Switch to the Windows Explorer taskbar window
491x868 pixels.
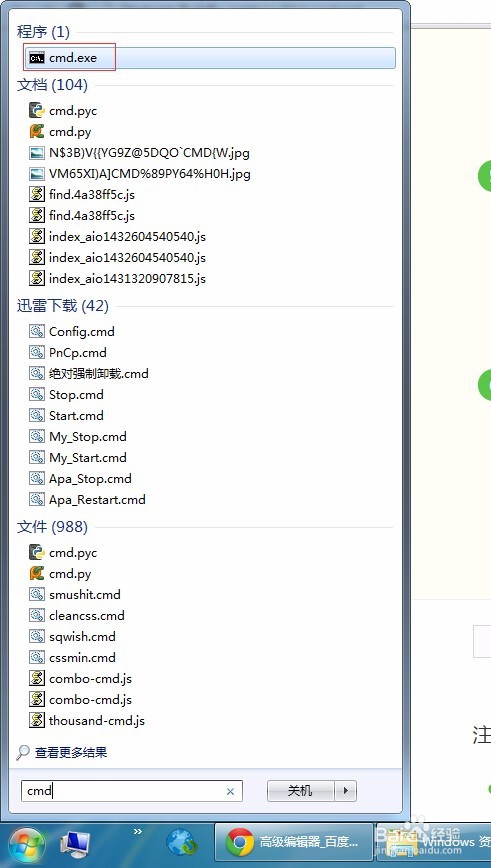pos(434,844)
